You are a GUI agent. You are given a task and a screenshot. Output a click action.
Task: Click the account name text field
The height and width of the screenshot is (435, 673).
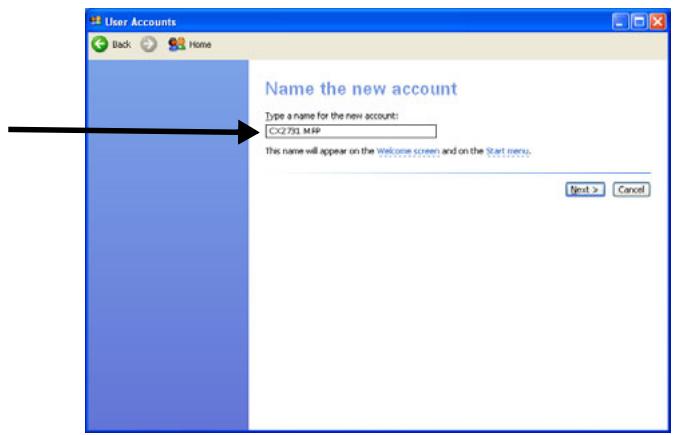(x=350, y=131)
